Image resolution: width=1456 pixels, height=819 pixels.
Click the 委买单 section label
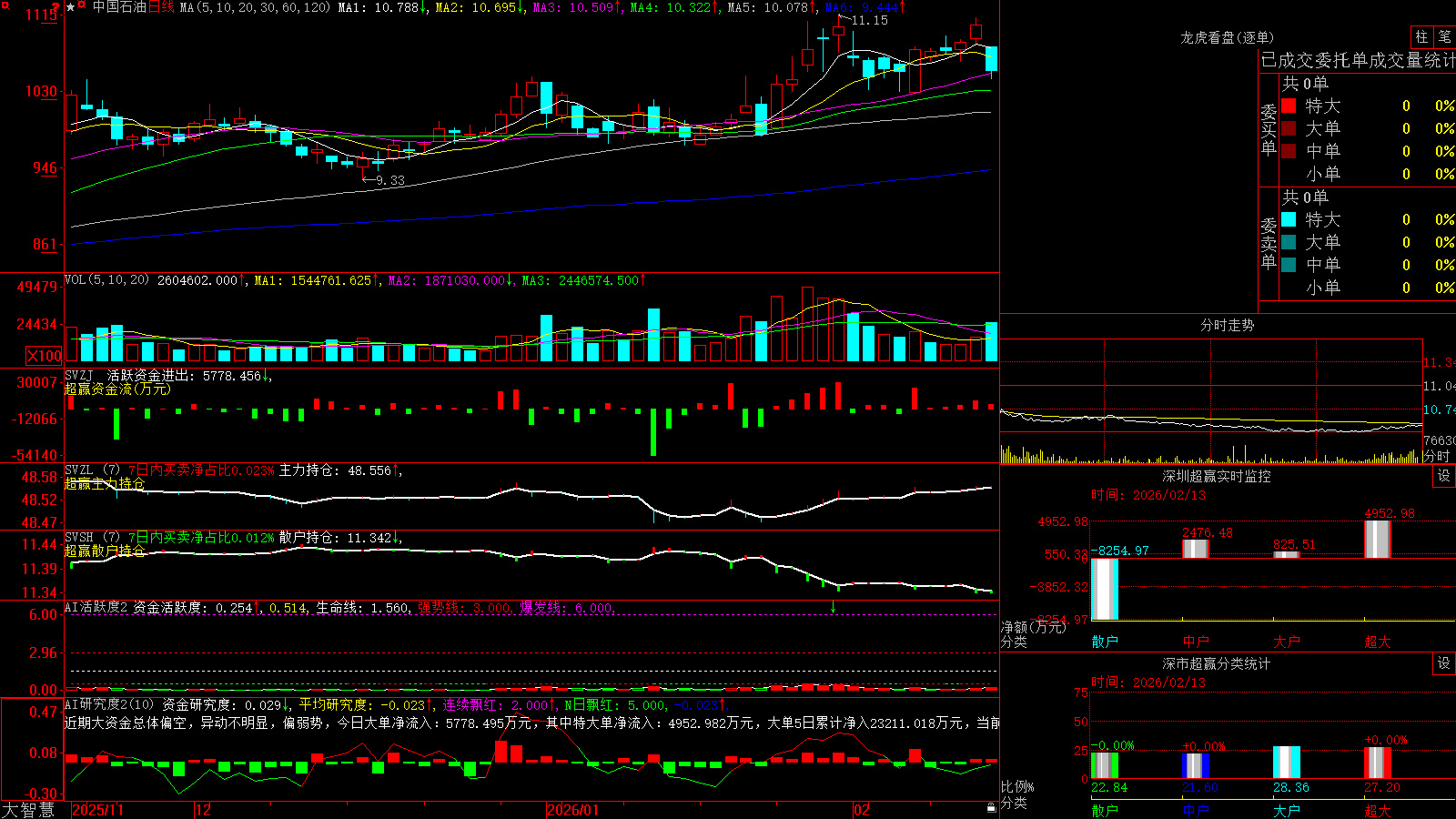[1269, 129]
